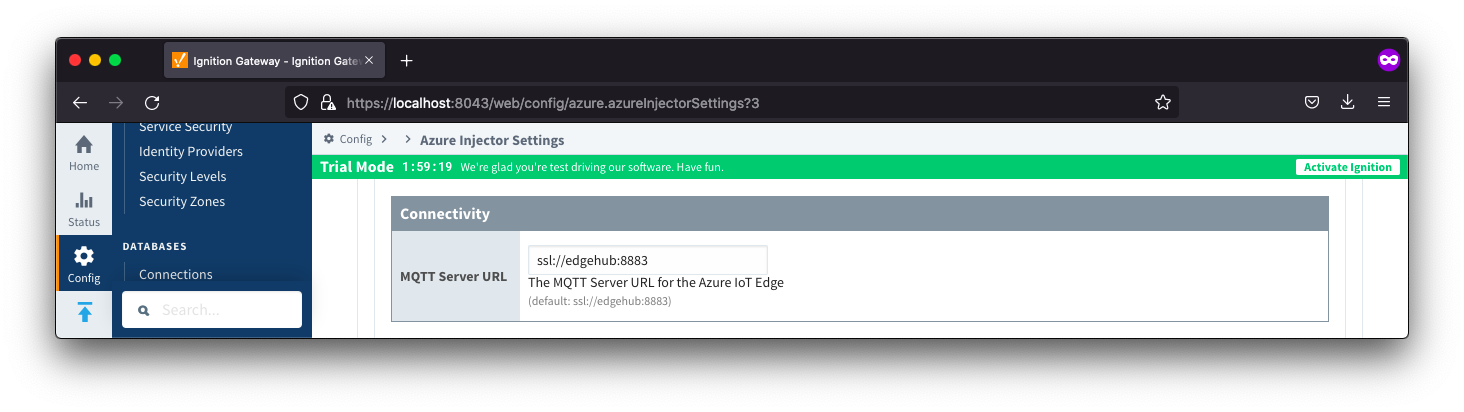The image size is (1464, 412).
Task: Open the Home section in sidebar
Action: pos(84,152)
